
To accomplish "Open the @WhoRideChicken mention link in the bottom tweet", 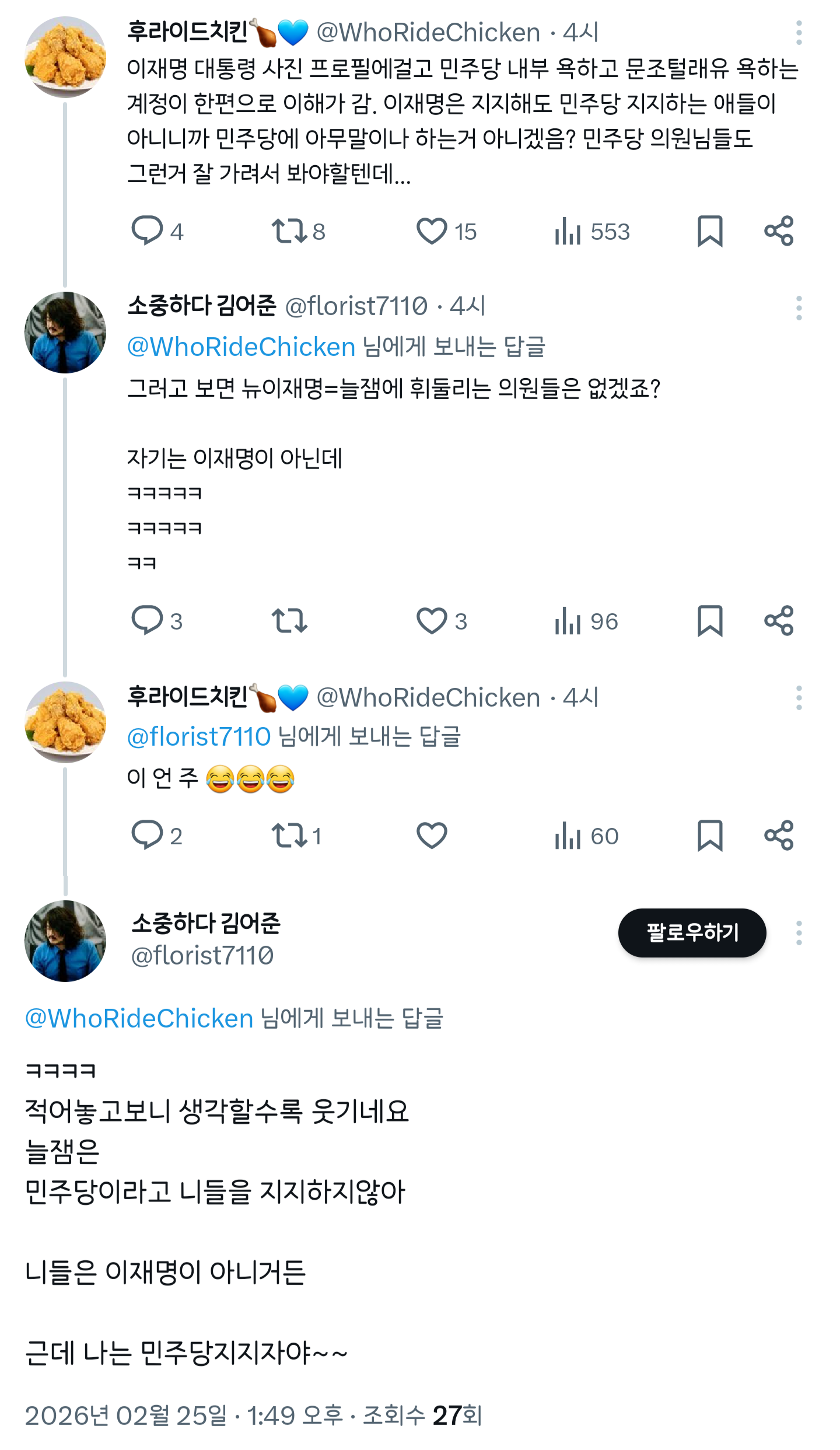I will click(x=139, y=1018).
